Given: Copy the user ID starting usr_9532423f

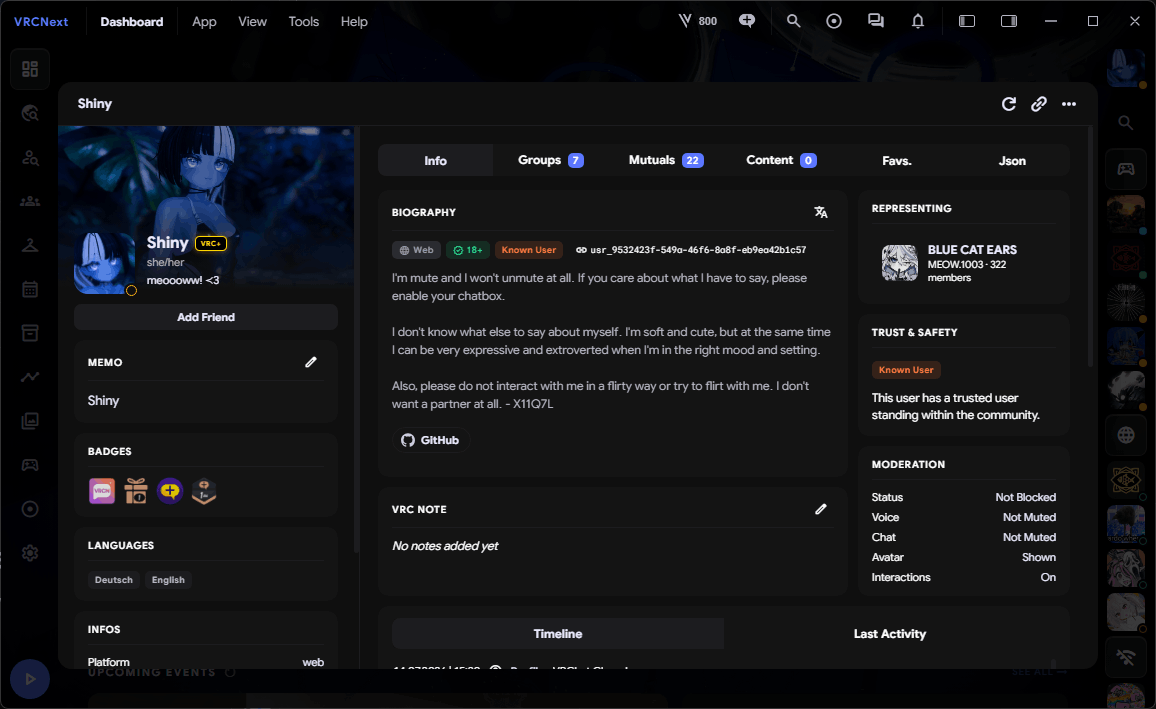Looking at the screenshot, I should 691,250.
